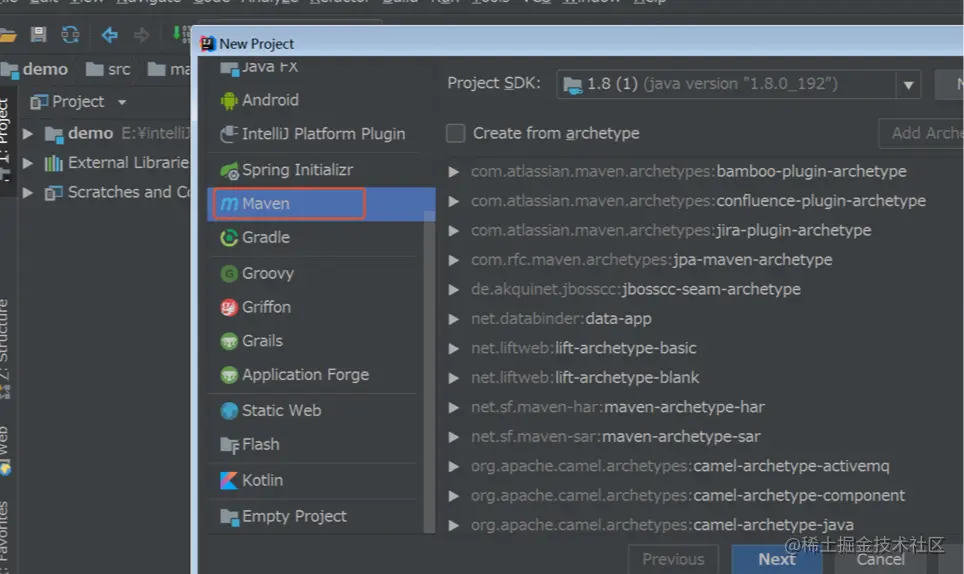This screenshot has width=964, height=574.
Task: Click the Previous button
Action: click(x=673, y=559)
